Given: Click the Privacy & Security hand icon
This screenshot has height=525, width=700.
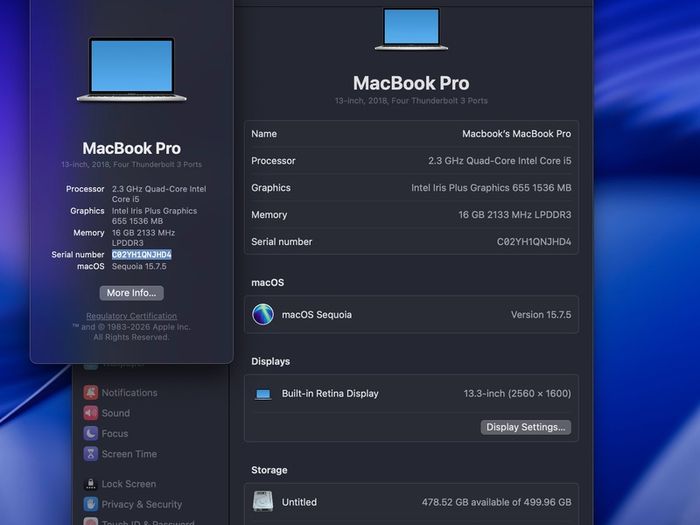Looking at the screenshot, I should (x=91, y=504).
